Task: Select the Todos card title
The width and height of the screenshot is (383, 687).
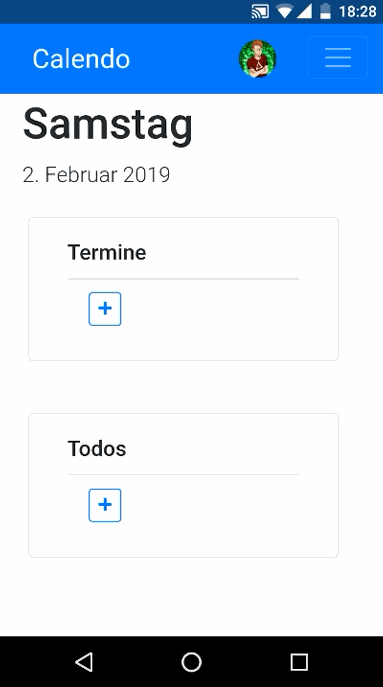Action: pyautogui.click(x=97, y=449)
